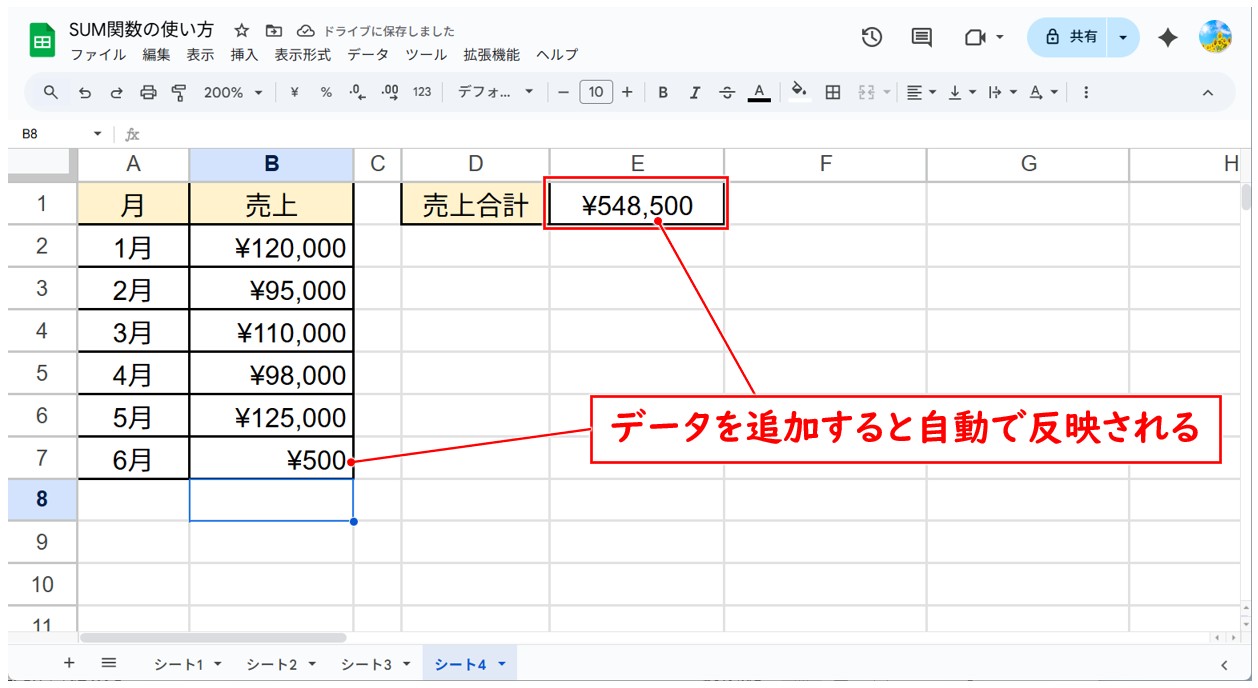
Task: Click the undo arrow icon
Action: 84,92
